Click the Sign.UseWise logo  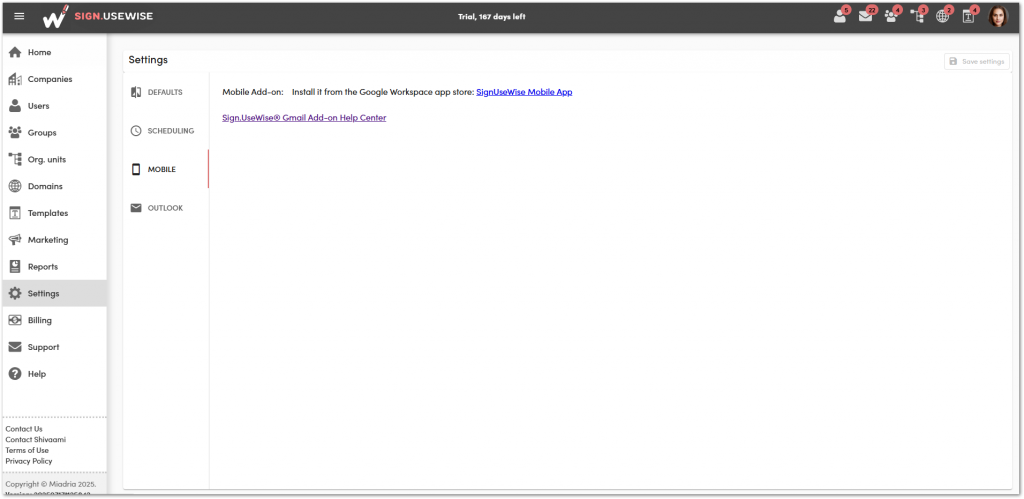[x=97, y=16]
